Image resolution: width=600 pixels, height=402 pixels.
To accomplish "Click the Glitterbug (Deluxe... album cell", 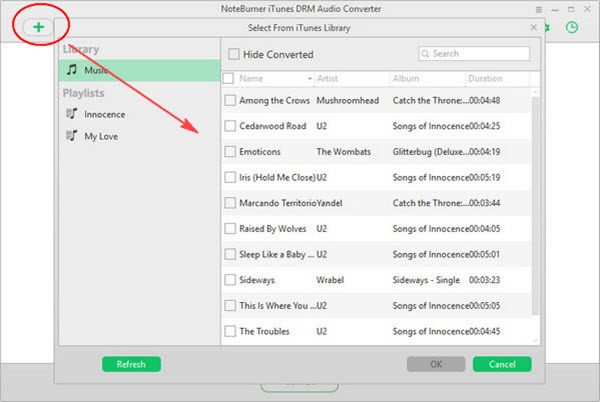I will (x=430, y=152).
